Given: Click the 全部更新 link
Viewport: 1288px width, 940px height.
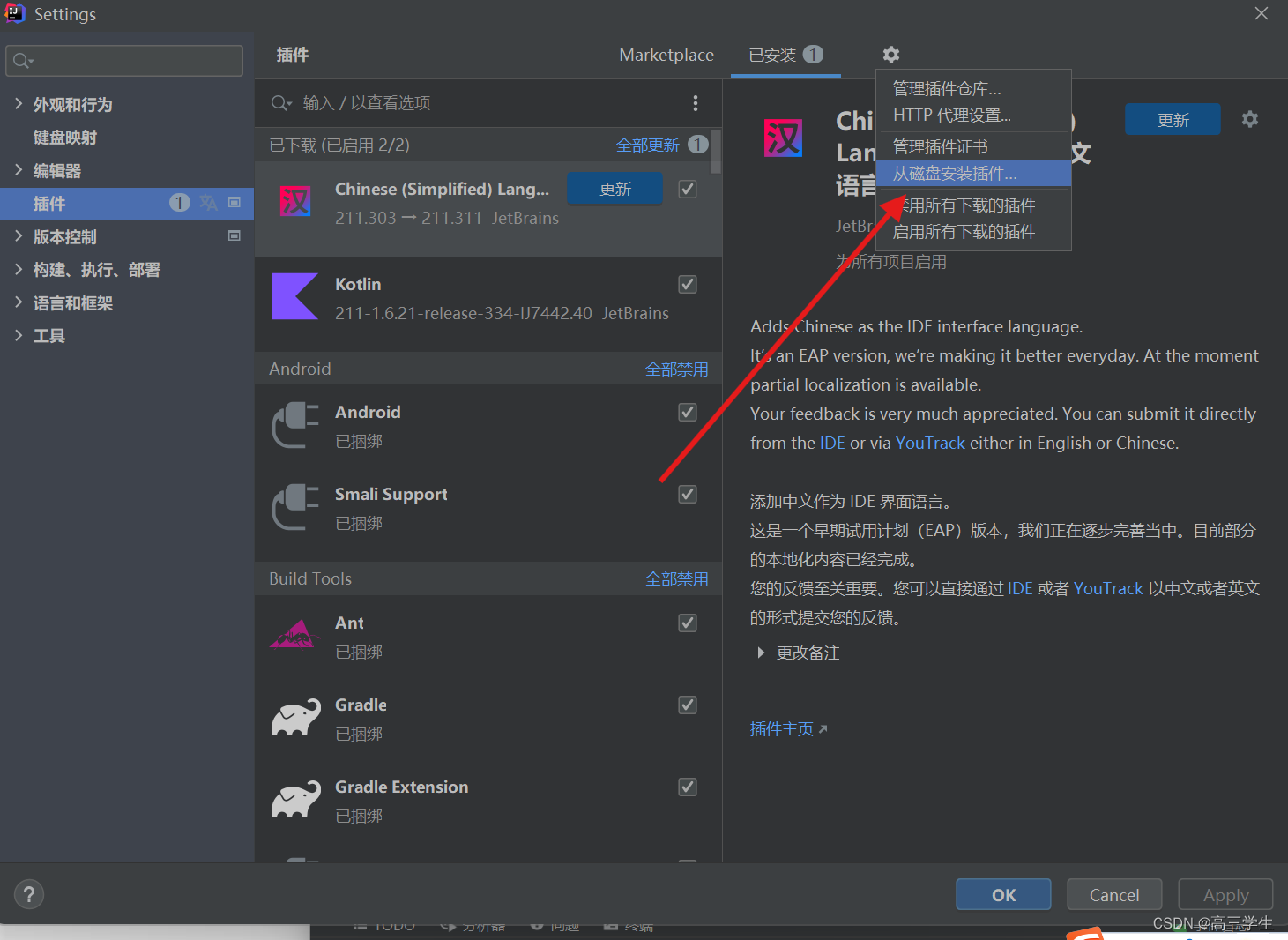Looking at the screenshot, I should click(x=649, y=144).
